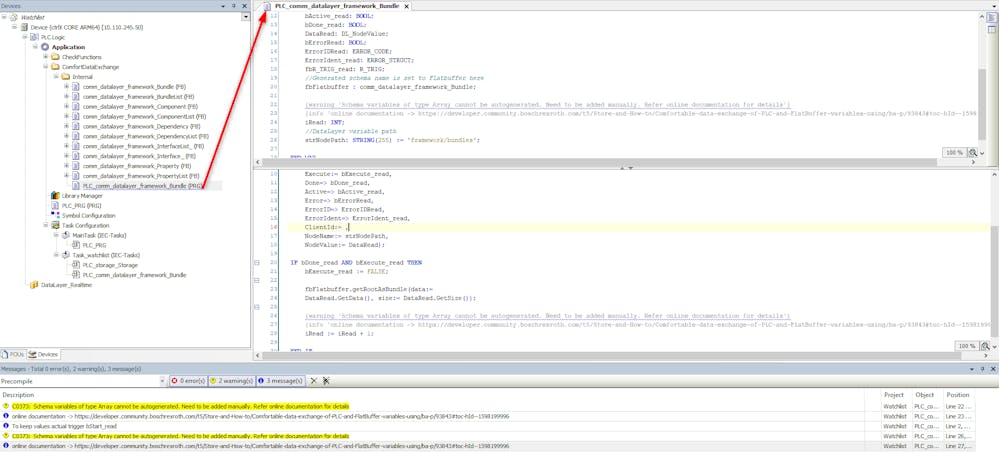
Task: Open comm_datalayer_framework_ComponentList (FB) object
Action: [145, 117]
